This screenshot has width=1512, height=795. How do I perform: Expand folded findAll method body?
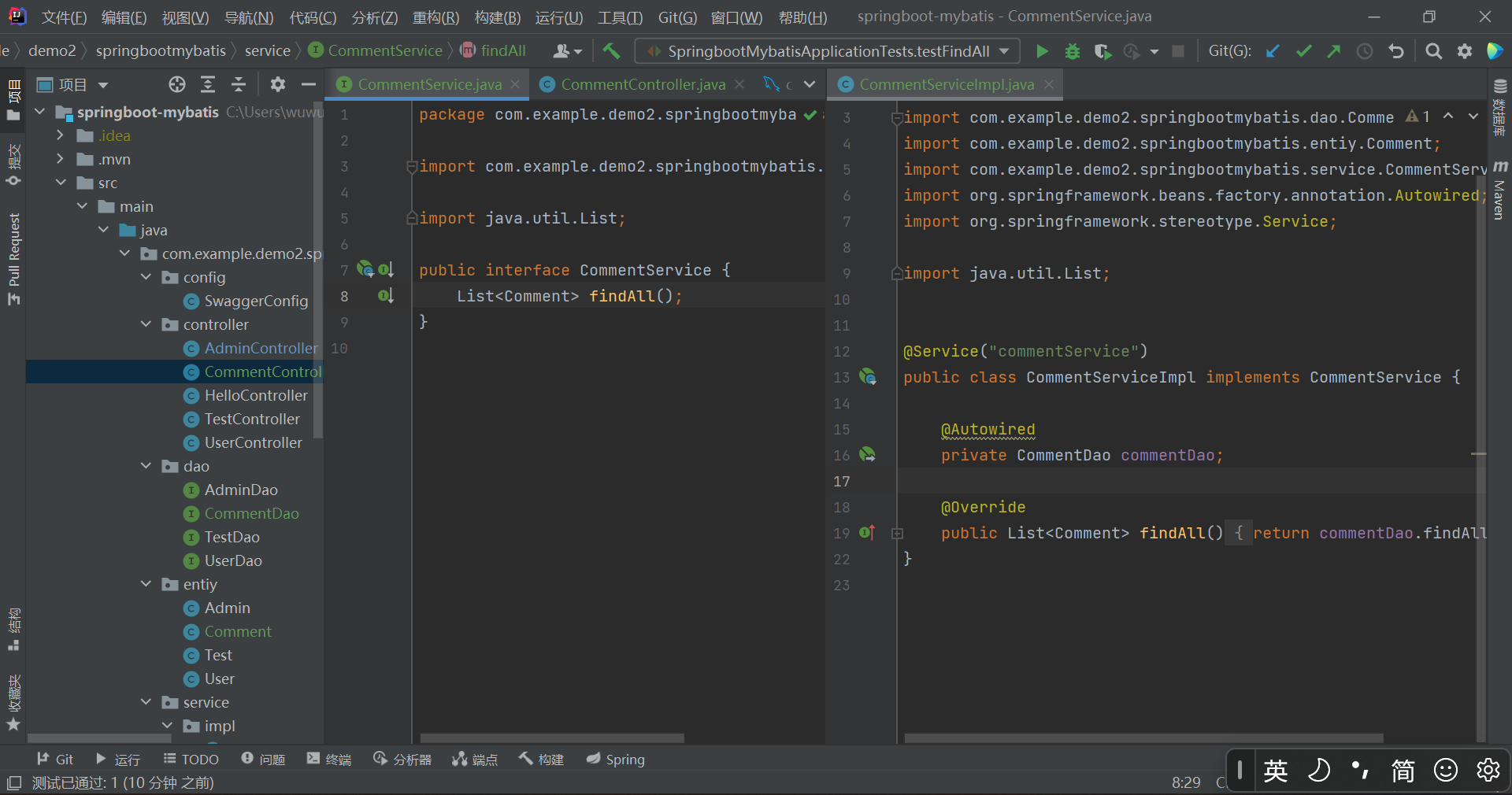pyautogui.click(x=897, y=534)
